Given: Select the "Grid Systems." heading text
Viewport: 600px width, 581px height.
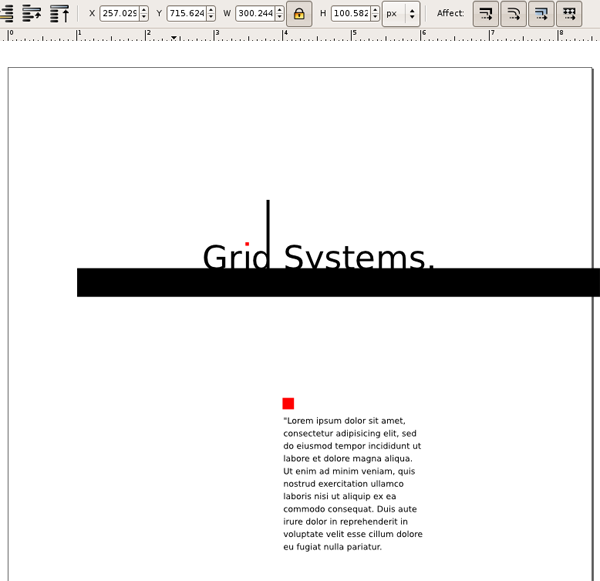Looking at the screenshot, I should (318, 256).
